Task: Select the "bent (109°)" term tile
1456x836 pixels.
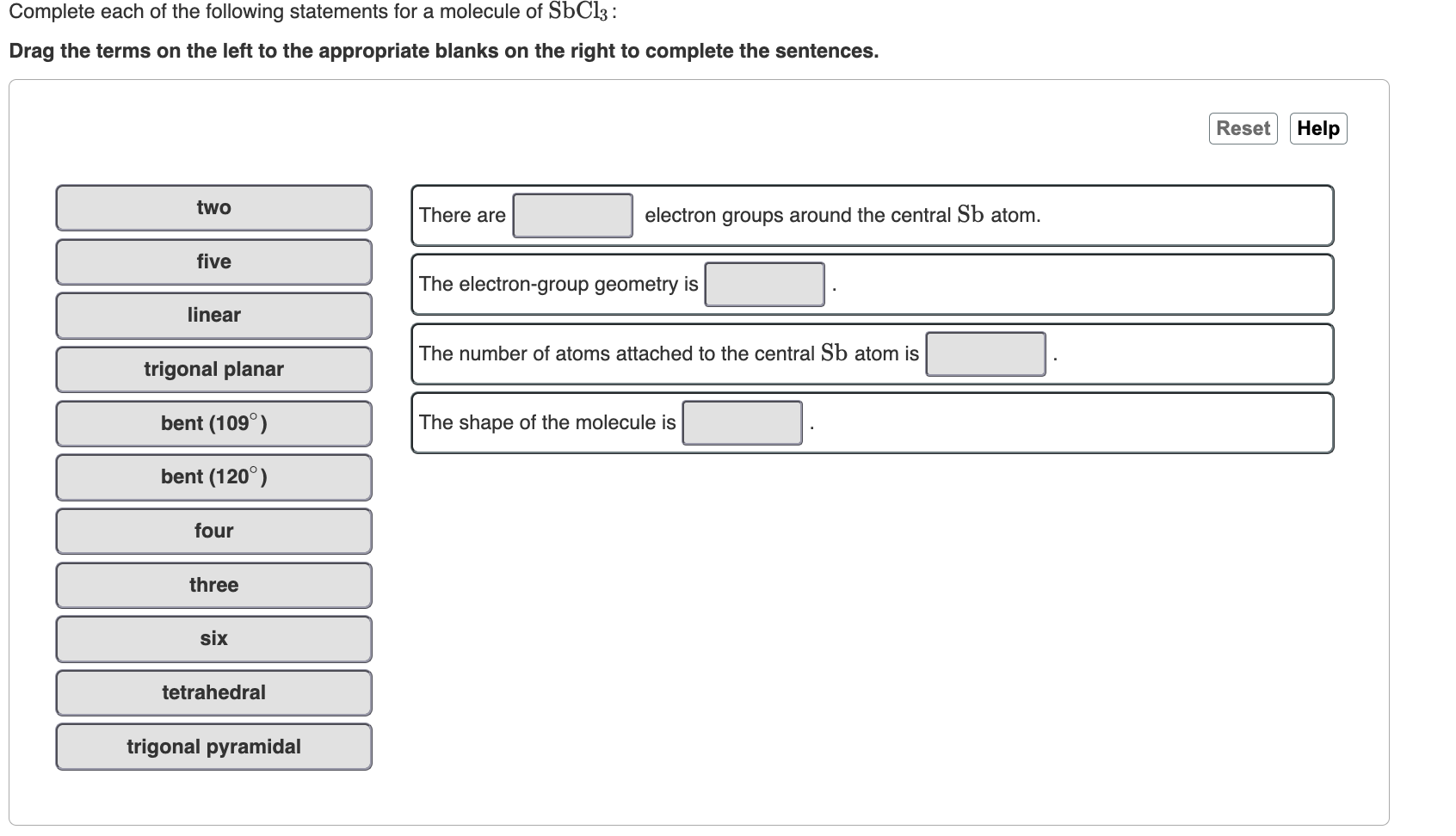Action: (213, 423)
